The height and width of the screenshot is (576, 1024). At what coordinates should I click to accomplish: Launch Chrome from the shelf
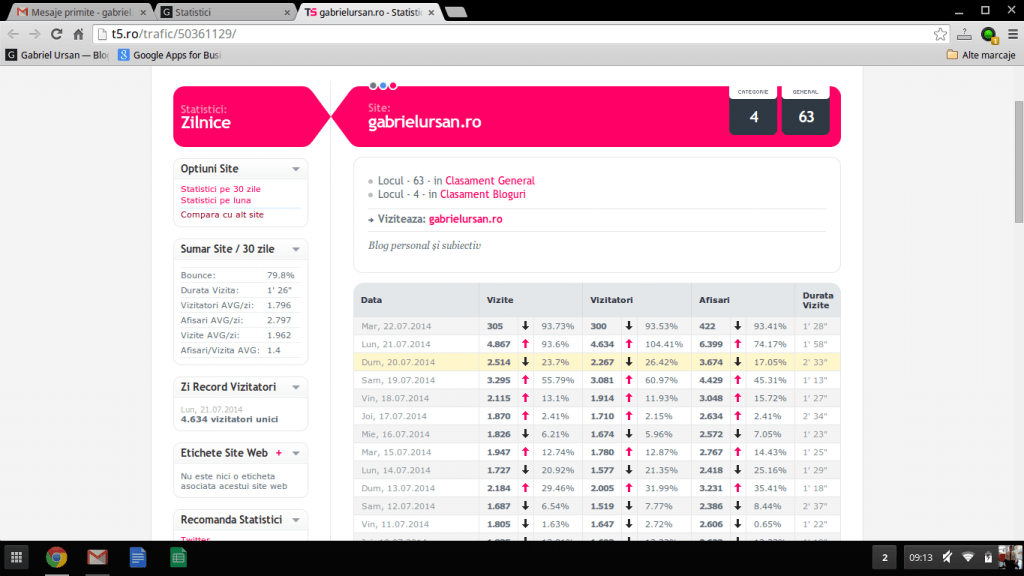pos(57,558)
